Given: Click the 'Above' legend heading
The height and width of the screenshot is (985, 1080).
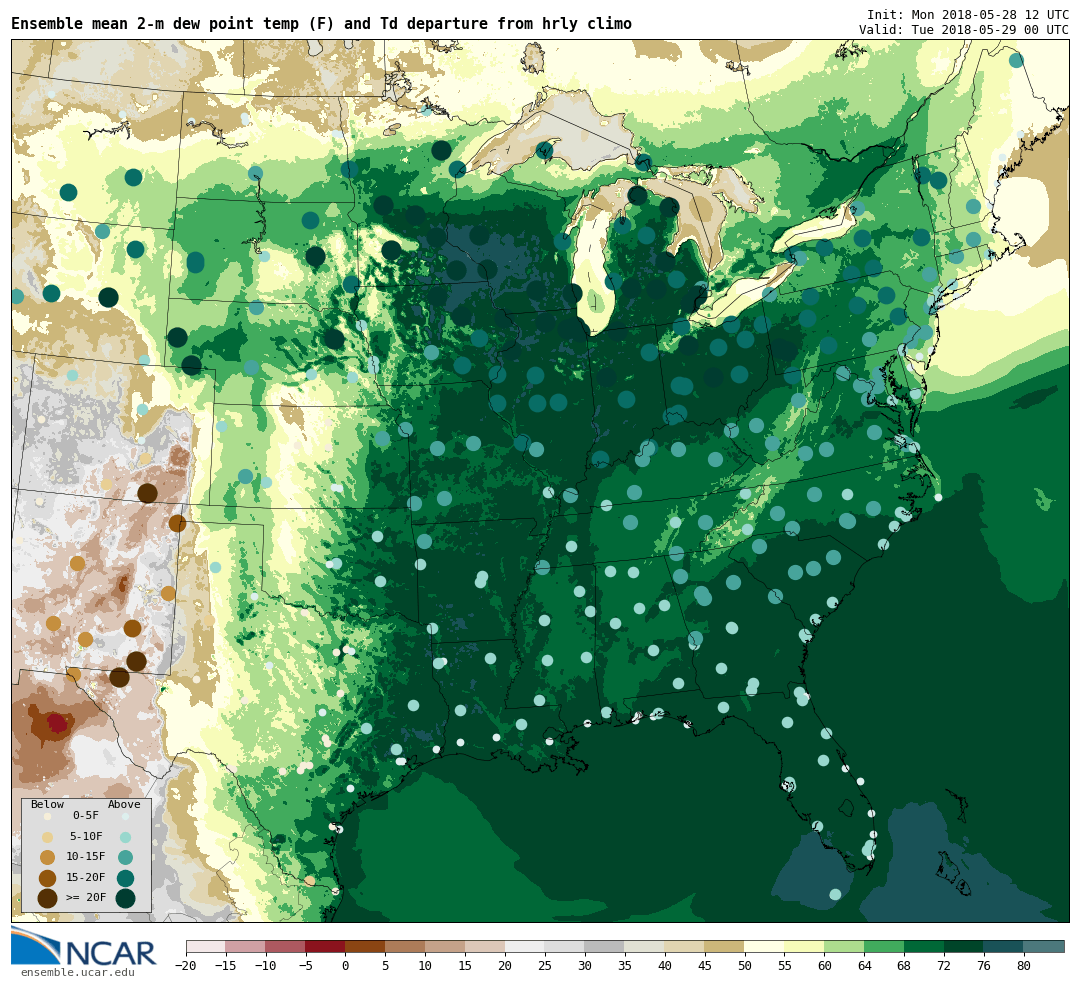Looking at the screenshot, I should pos(124,804).
